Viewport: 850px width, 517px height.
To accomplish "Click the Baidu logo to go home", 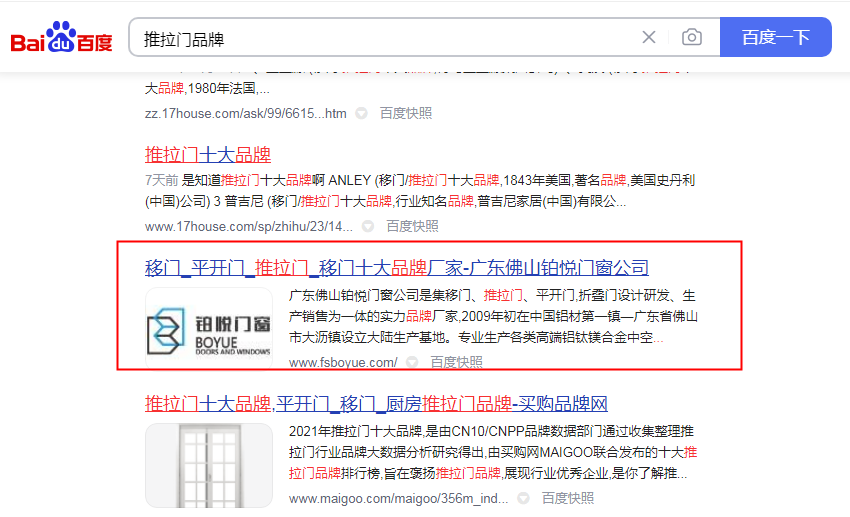I will point(61,38).
